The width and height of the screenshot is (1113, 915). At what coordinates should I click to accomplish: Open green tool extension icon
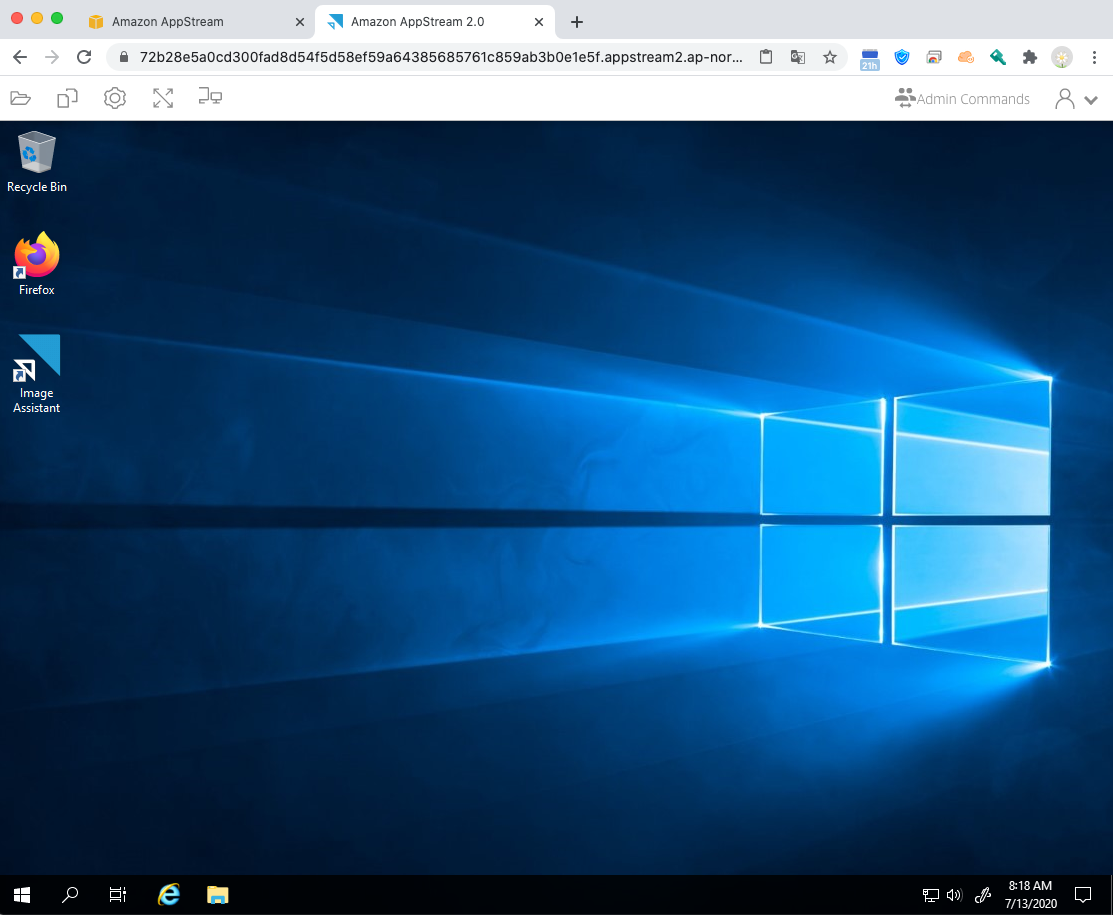(x=997, y=57)
